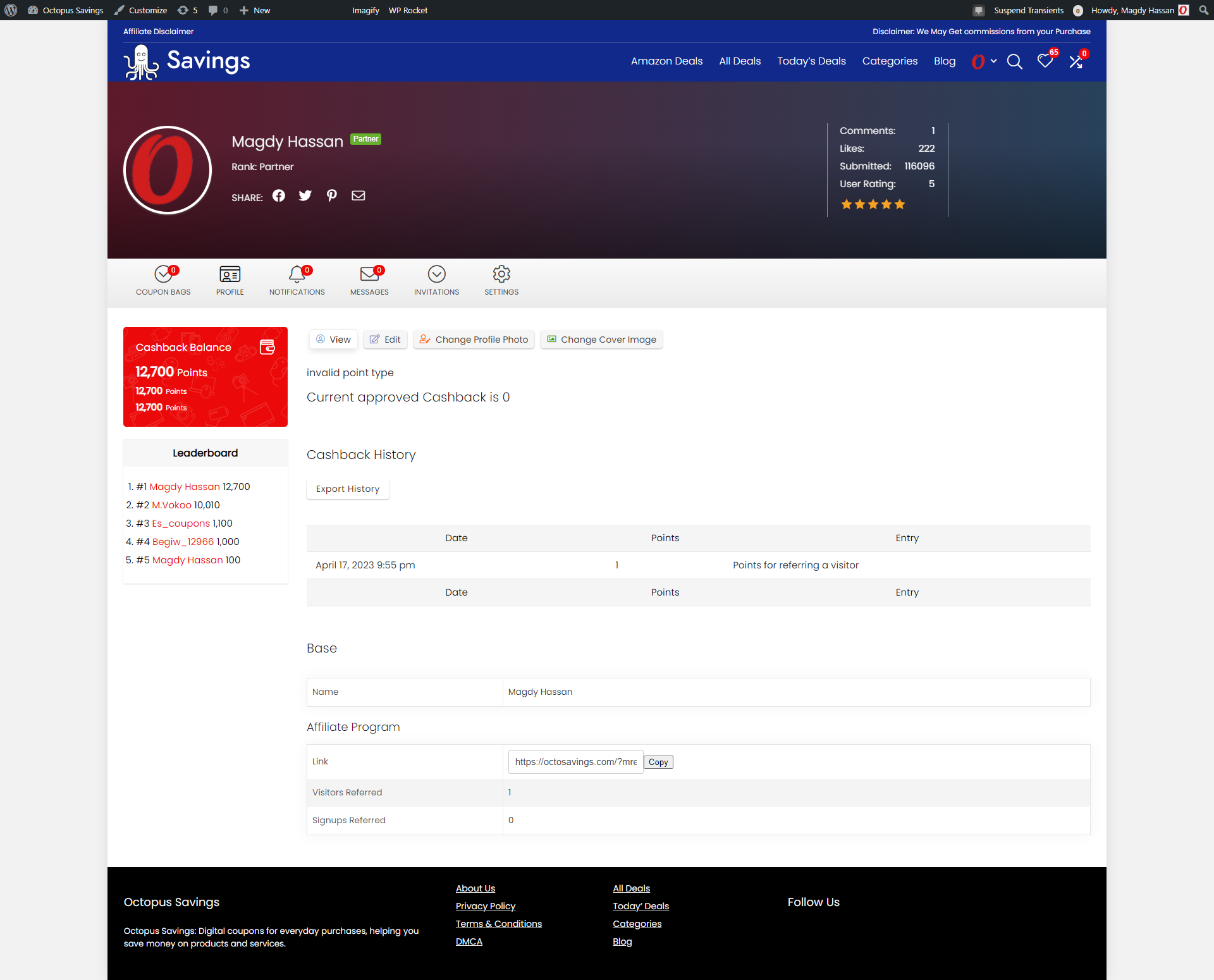Open the Profile tab

(230, 281)
